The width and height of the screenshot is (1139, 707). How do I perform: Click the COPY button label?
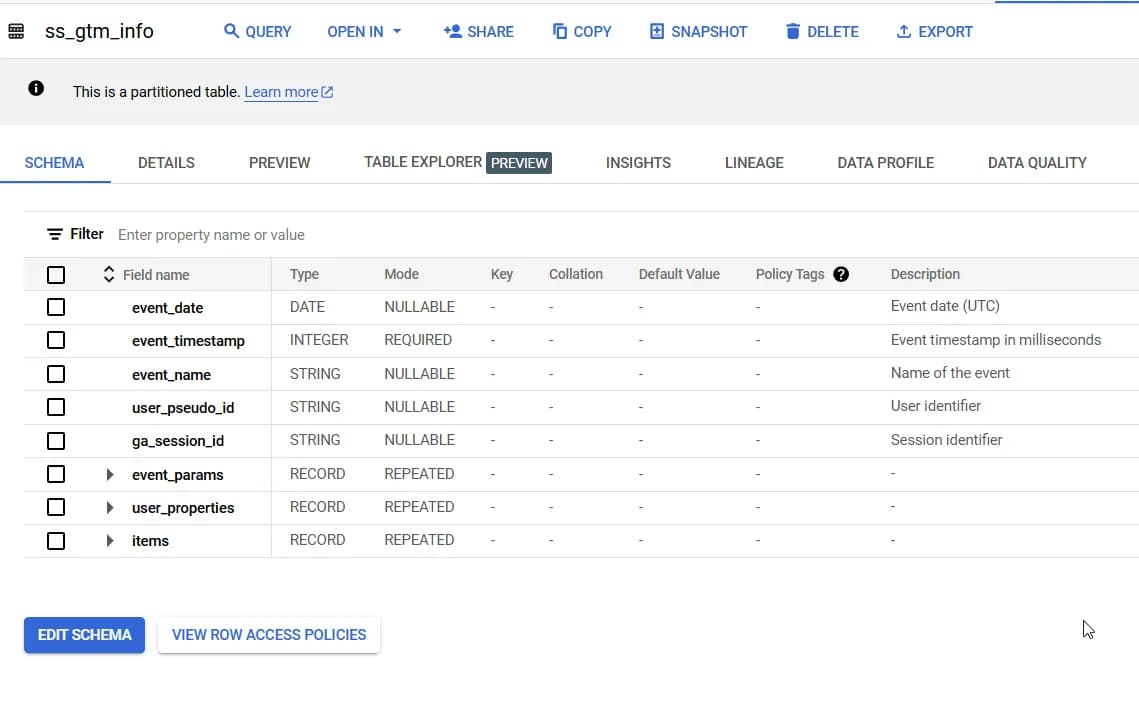(x=592, y=32)
